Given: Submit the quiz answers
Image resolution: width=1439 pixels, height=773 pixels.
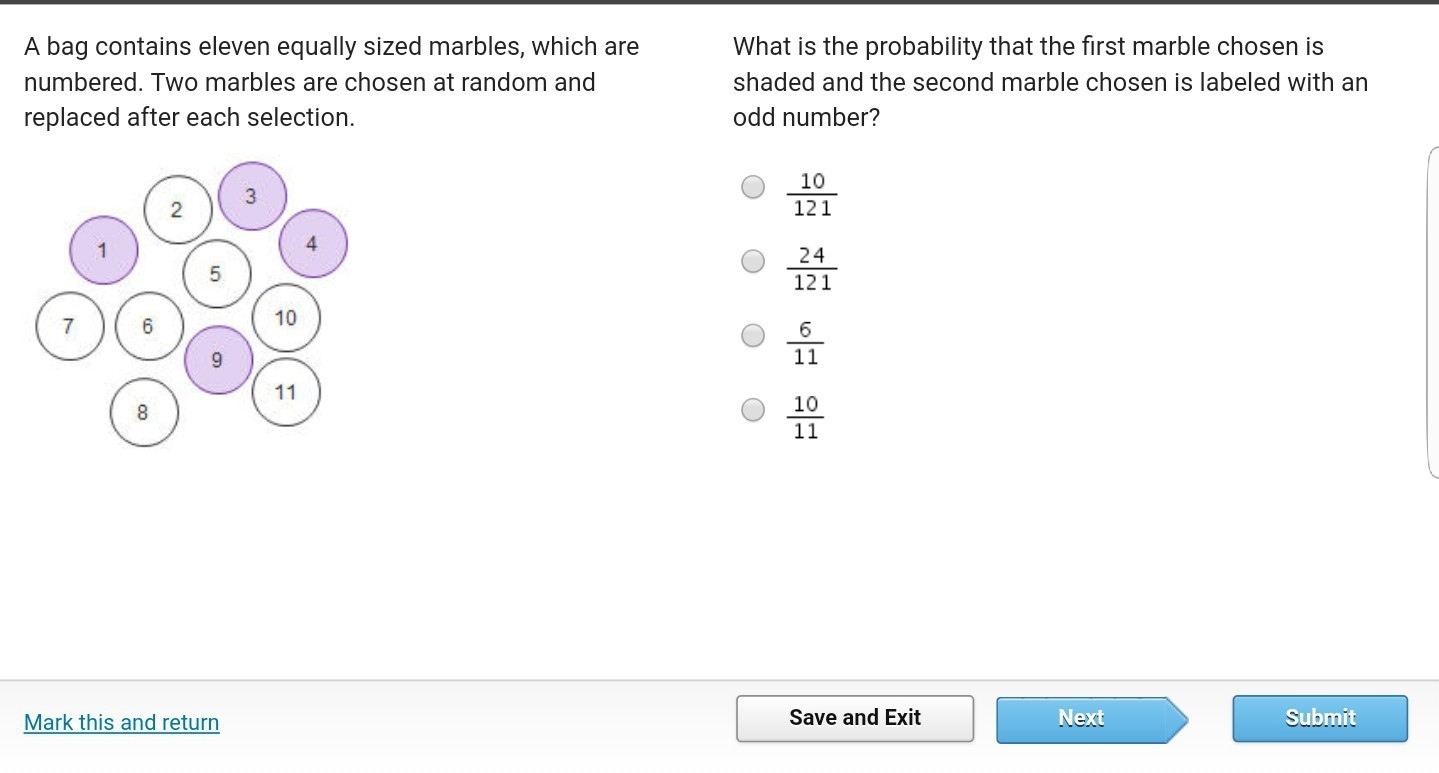Looking at the screenshot, I should pyautogui.click(x=1319, y=718).
